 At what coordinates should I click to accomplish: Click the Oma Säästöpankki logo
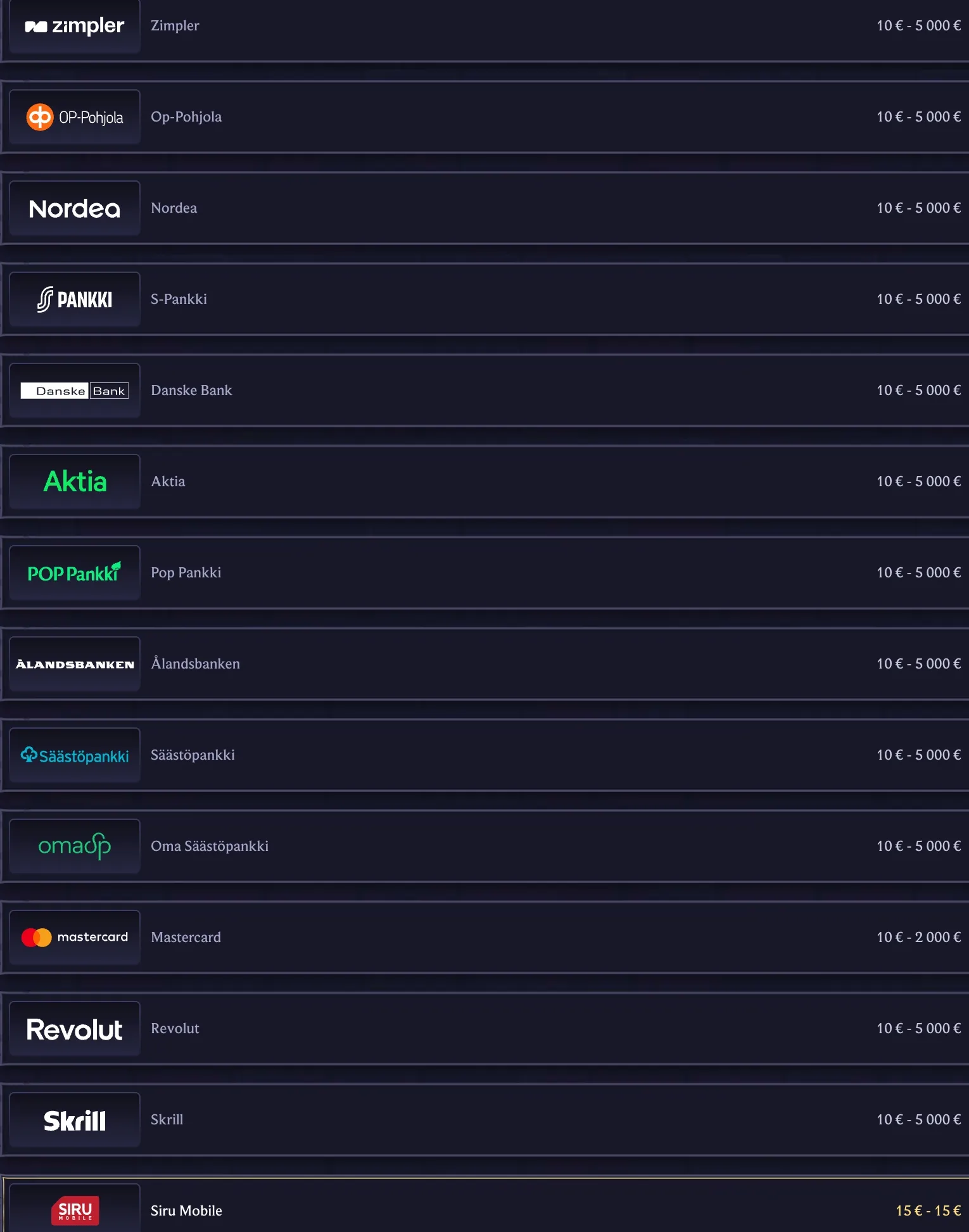coord(74,846)
